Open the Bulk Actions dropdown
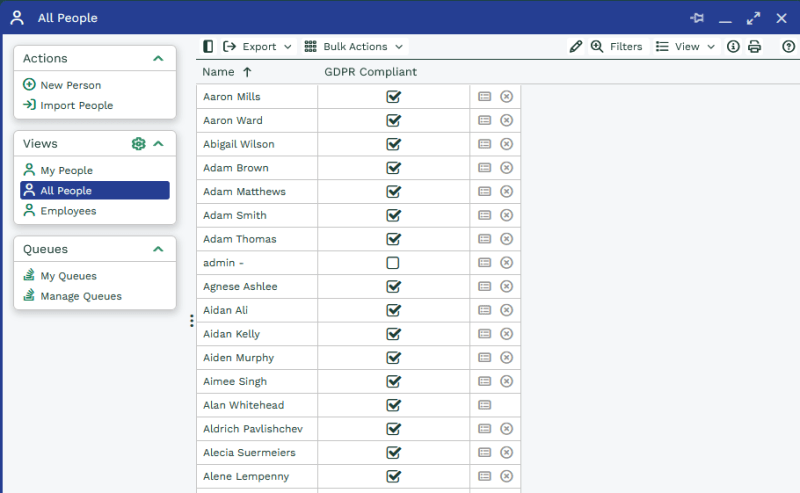The height and width of the screenshot is (493, 800). coord(353,47)
